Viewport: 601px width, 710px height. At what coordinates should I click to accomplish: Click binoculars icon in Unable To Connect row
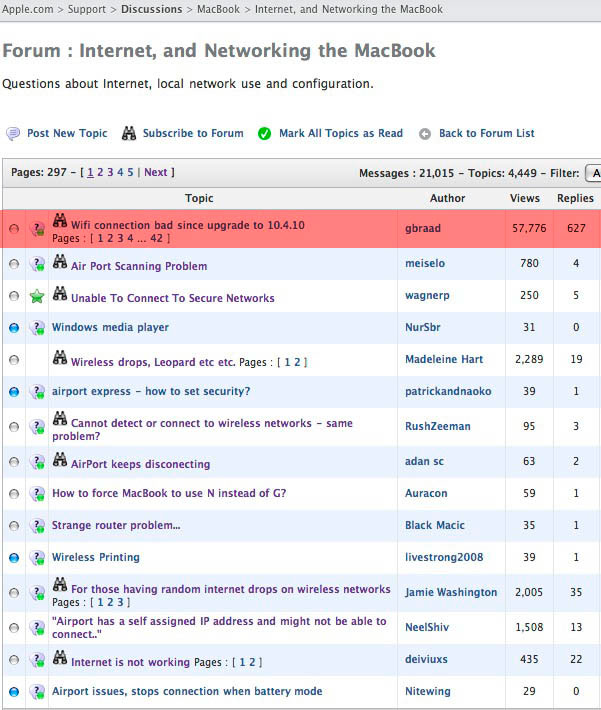[x=60, y=293]
